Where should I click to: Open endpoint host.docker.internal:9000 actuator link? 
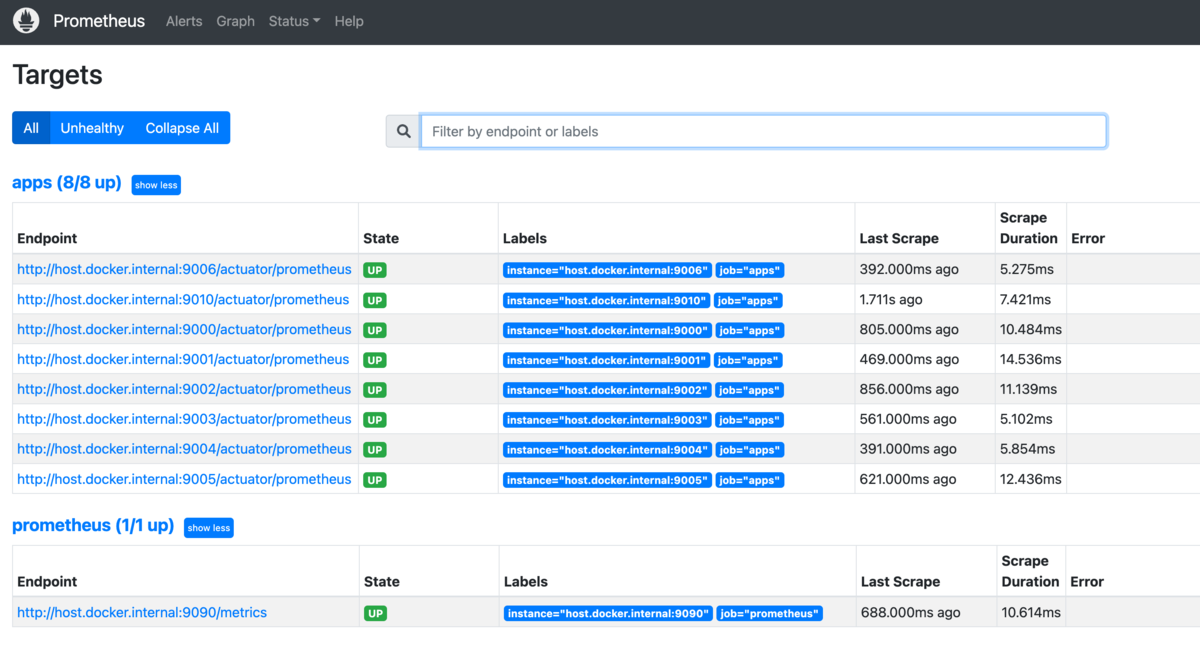(x=184, y=329)
